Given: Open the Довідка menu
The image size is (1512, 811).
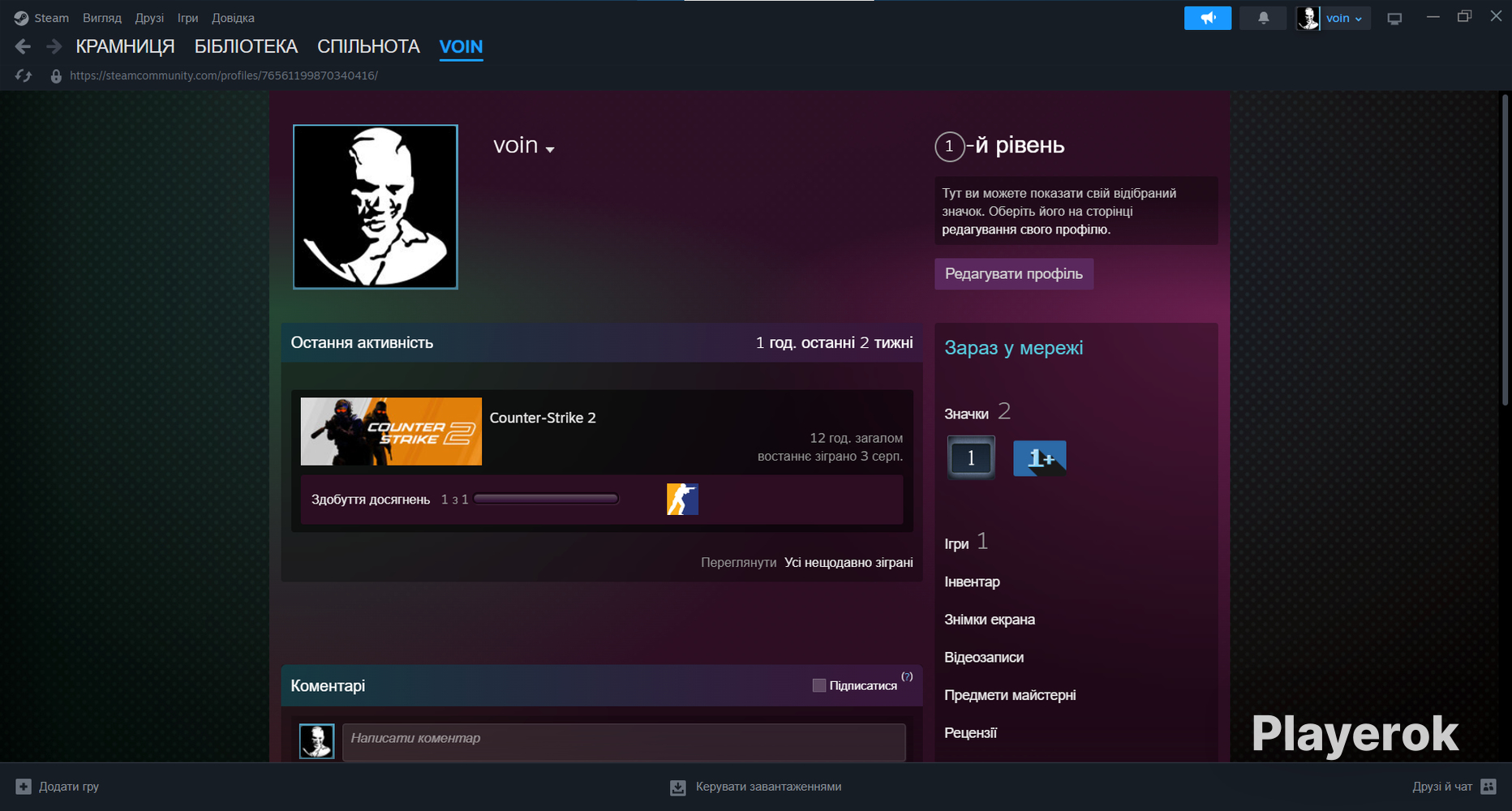Looking at the screenshot, I should pos(233,18).
